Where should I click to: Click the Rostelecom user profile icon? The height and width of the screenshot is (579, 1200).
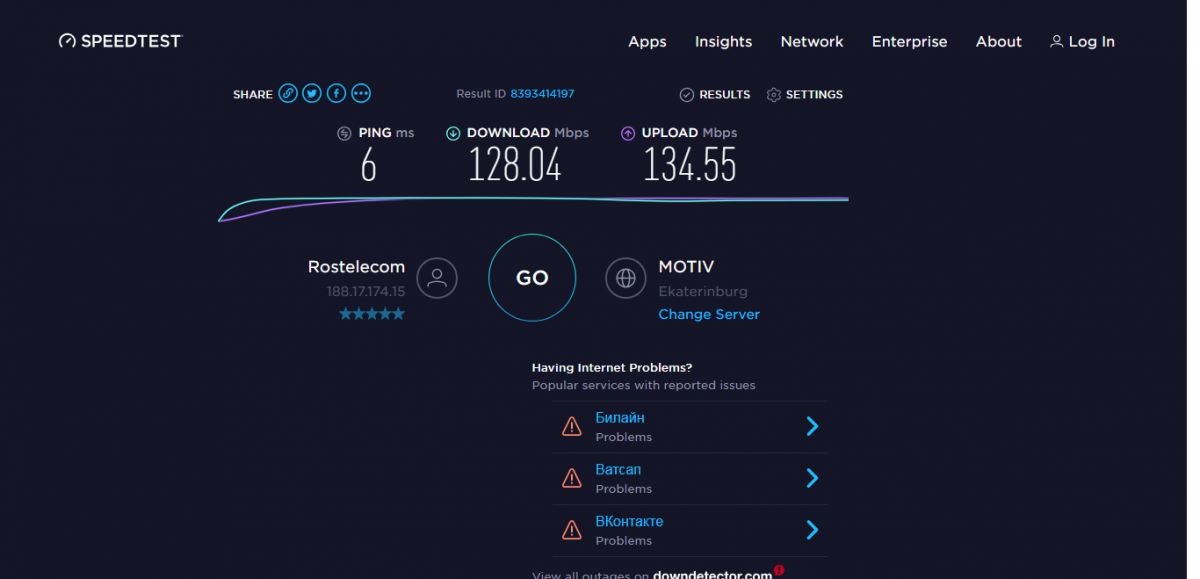point(437,278)
